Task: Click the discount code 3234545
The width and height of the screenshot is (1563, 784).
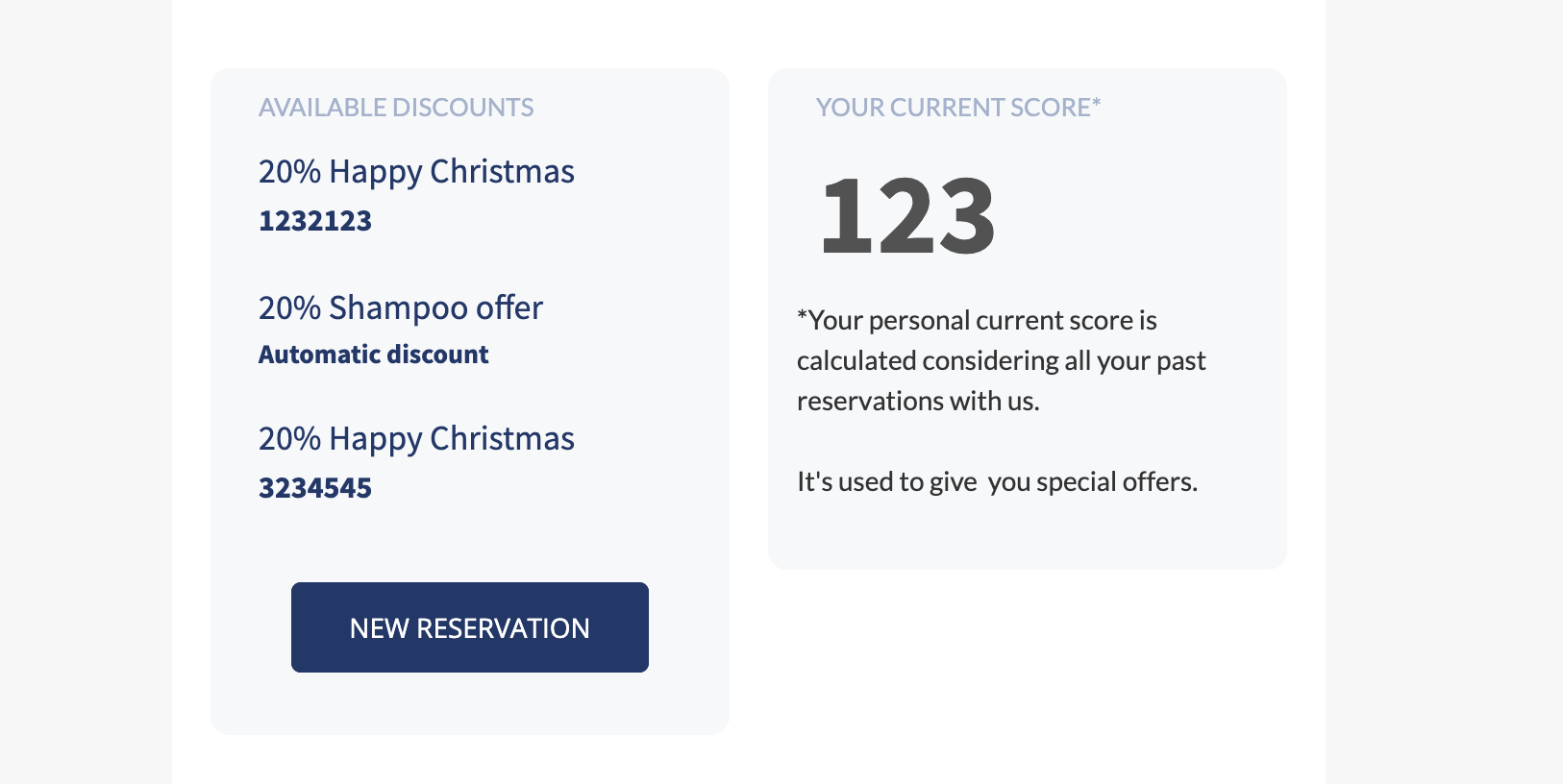Action: (x=315, y=488)
